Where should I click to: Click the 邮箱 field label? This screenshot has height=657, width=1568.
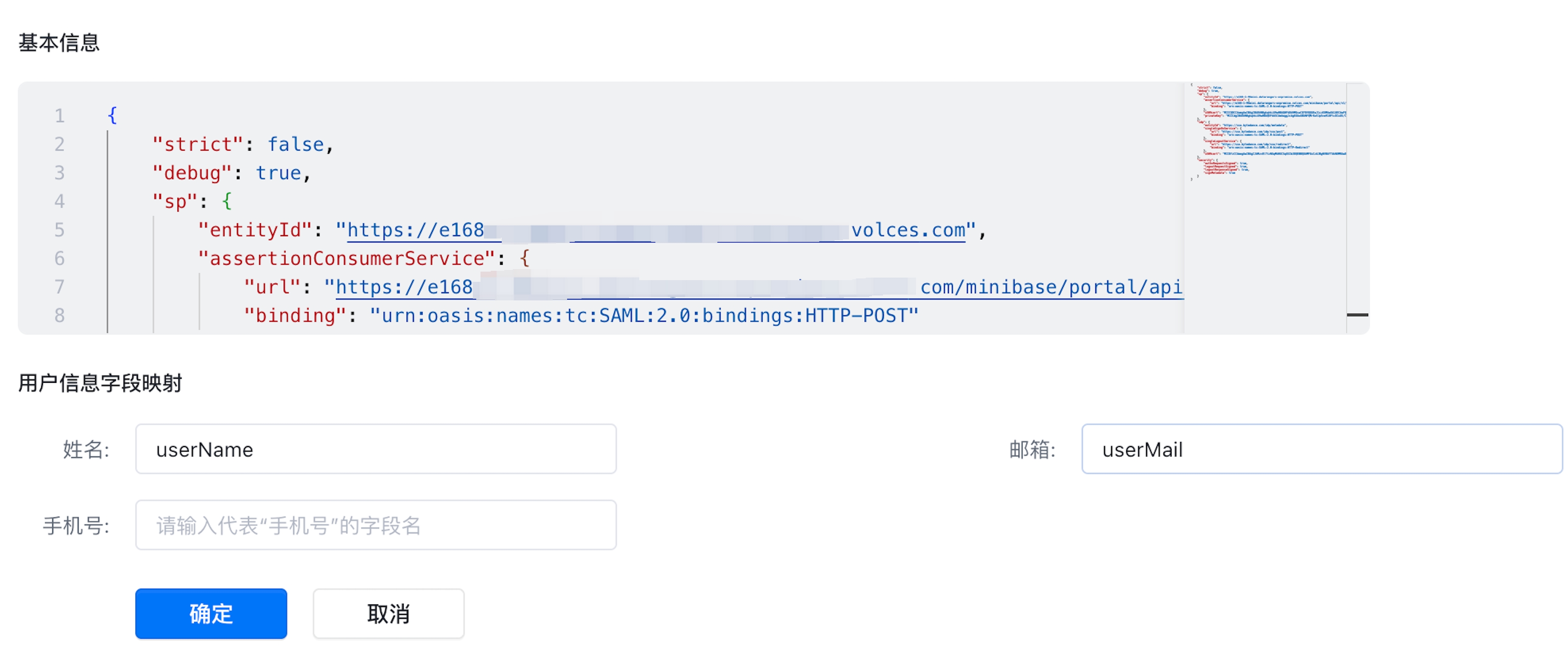1032,449
